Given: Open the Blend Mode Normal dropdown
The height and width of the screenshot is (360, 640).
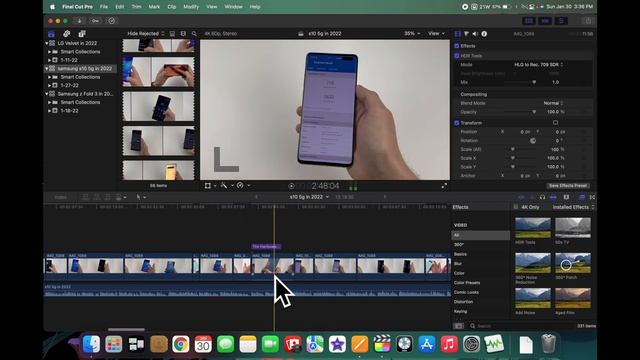Looking at the screenshot, I should pyautogui.click(x=553, y=103).
